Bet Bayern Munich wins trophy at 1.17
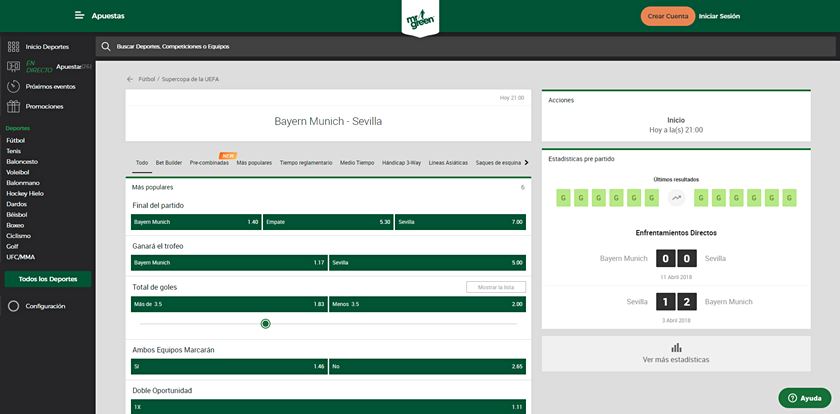 point(229,263)
